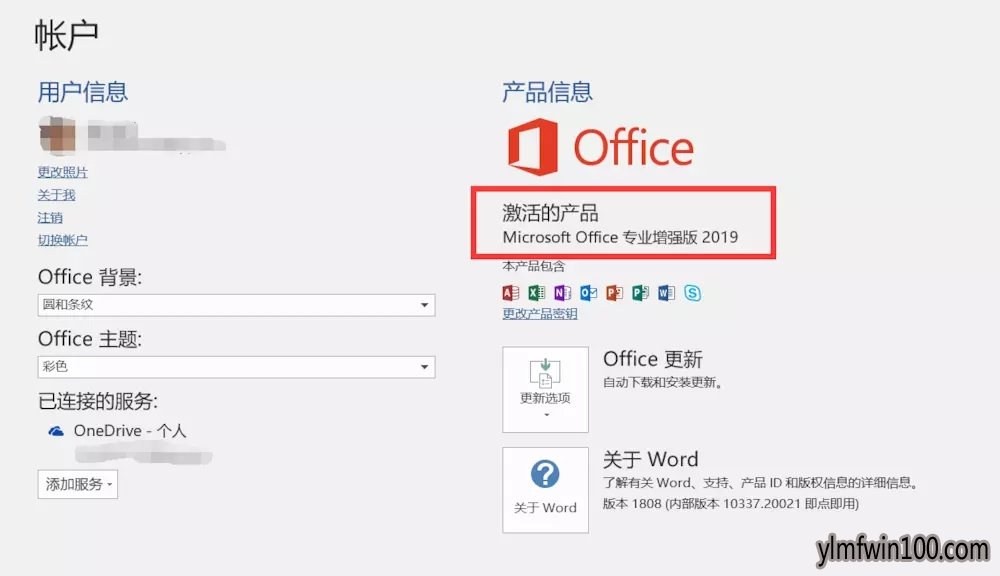This screenshot has width=1000, height=576.
Task: Click the PowerPoint app icon
Action: pos(614,293)
